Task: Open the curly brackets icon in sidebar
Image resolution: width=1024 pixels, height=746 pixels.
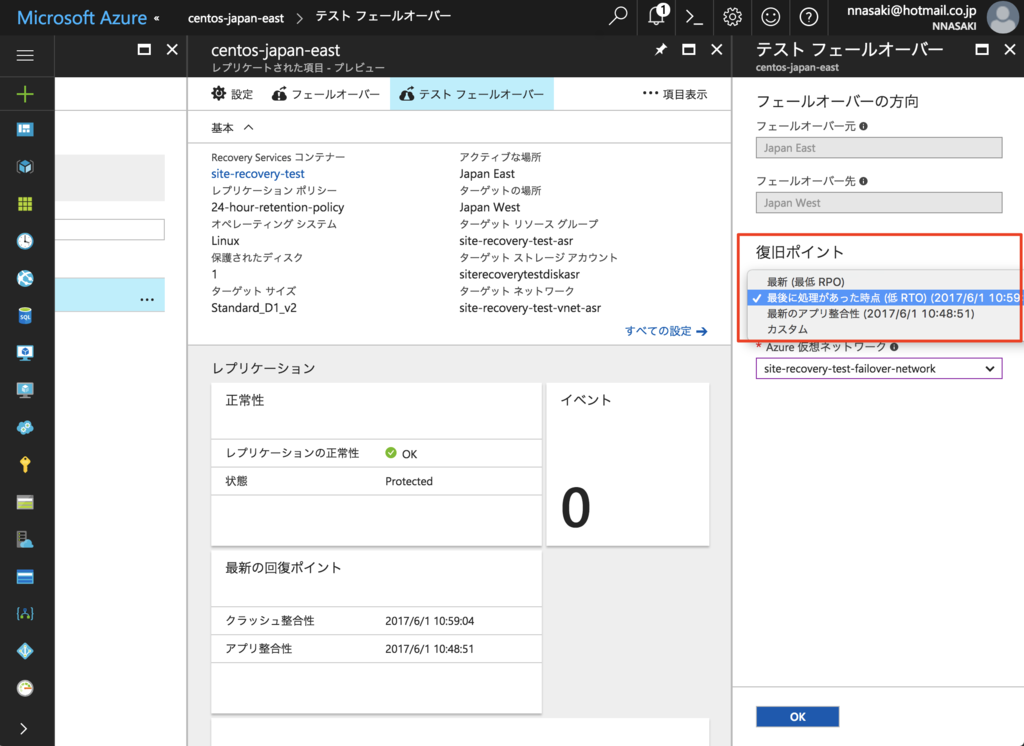Action: coord(25,613)
